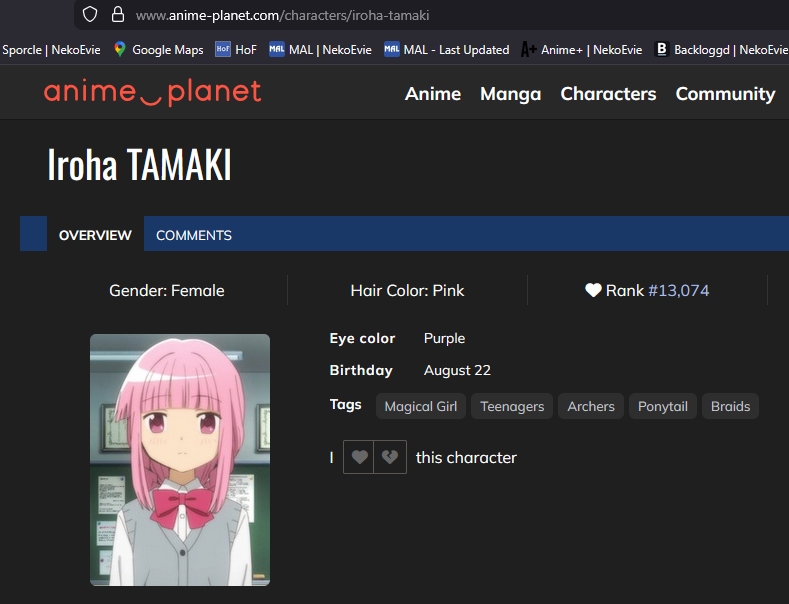Screen dimensions: 789x604
Task: Open the Characters navigation menu
Action: [608, 94]
